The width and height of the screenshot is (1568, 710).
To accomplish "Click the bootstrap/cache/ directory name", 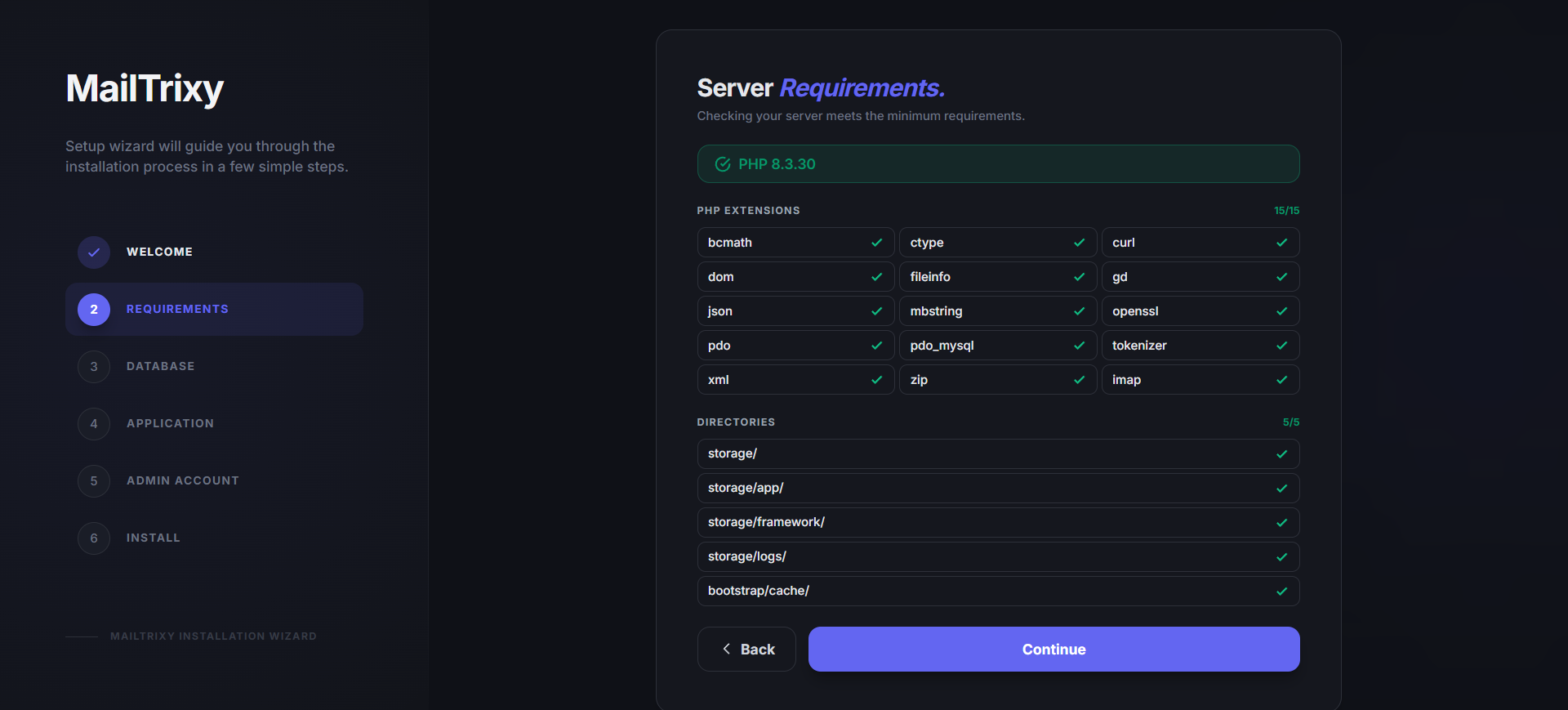I will click(x=759, y=591).
